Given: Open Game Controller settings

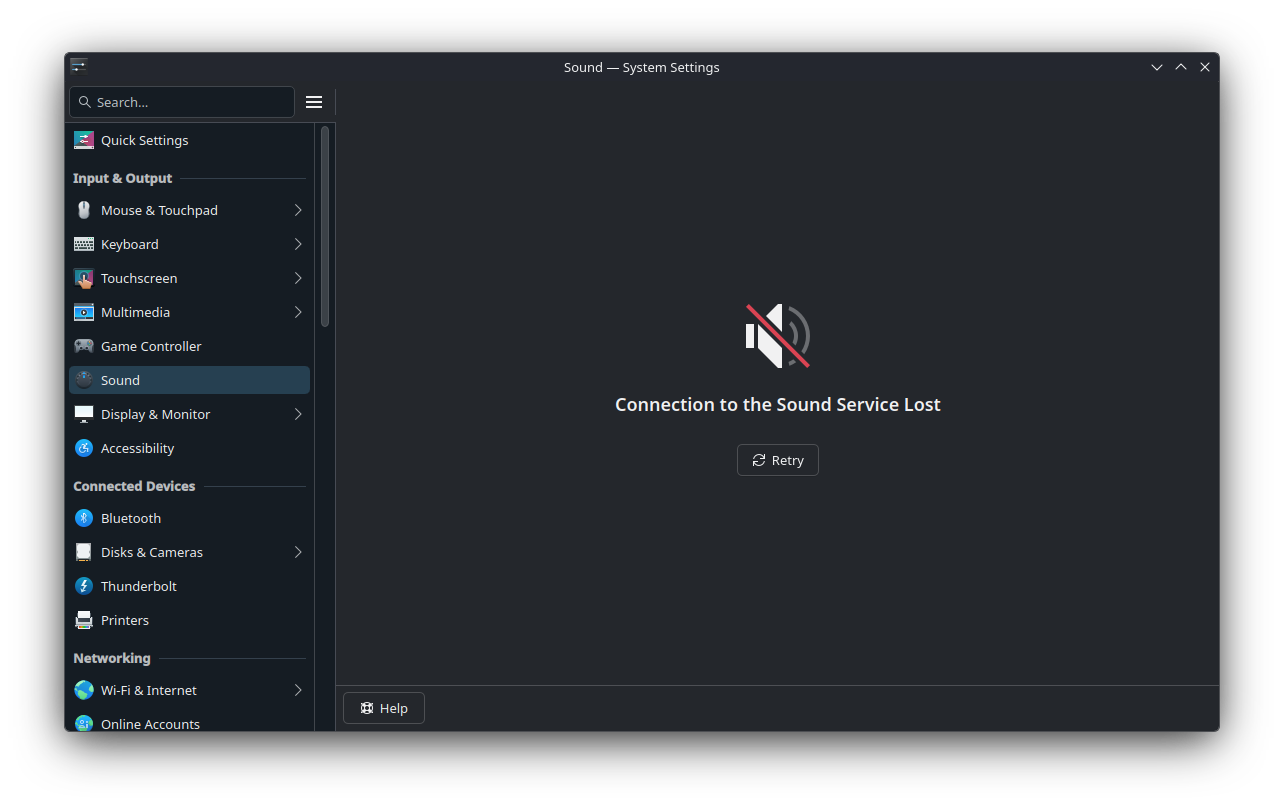Looking at the screenshot, I should [189, 346].
